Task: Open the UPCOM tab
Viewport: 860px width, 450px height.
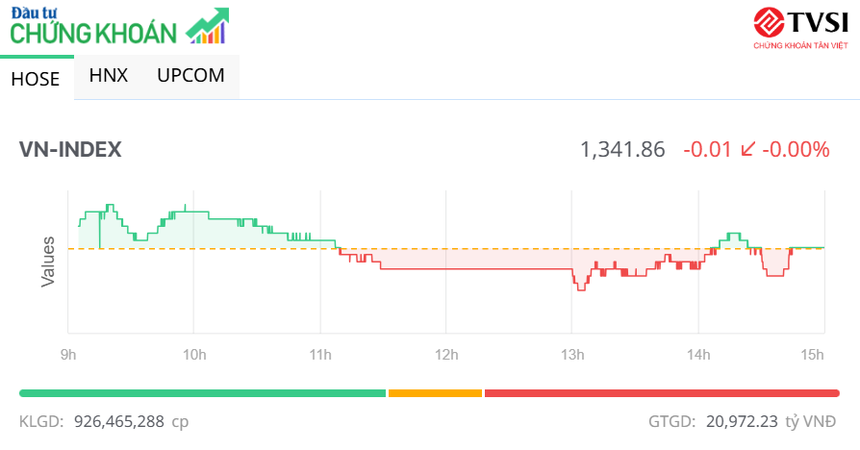Action: tap(191, 76)
